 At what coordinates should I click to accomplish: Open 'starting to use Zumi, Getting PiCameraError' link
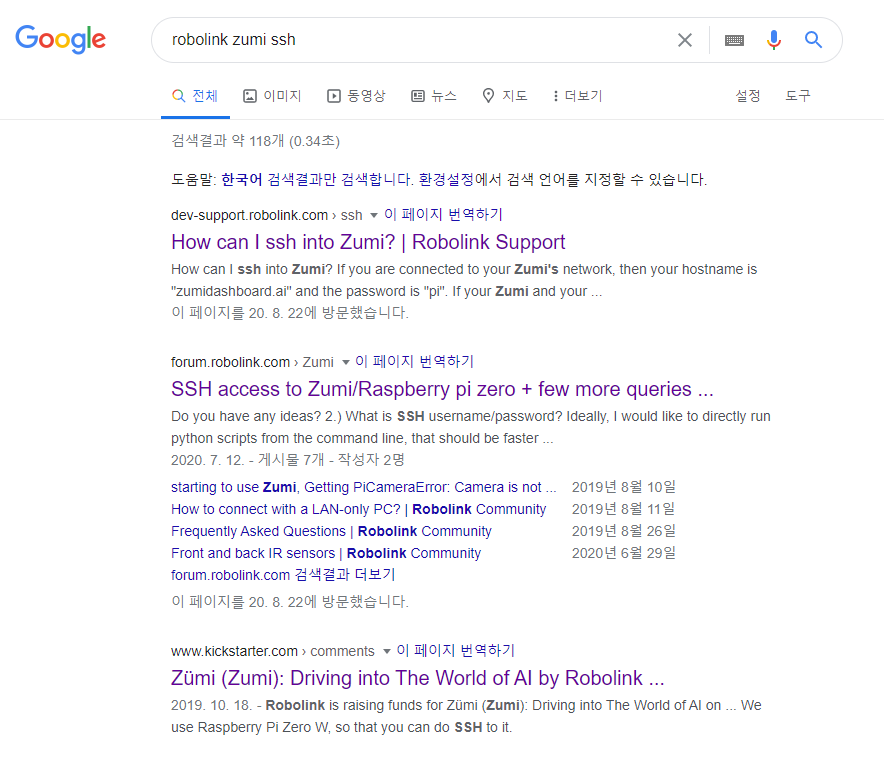pos(364,487)
